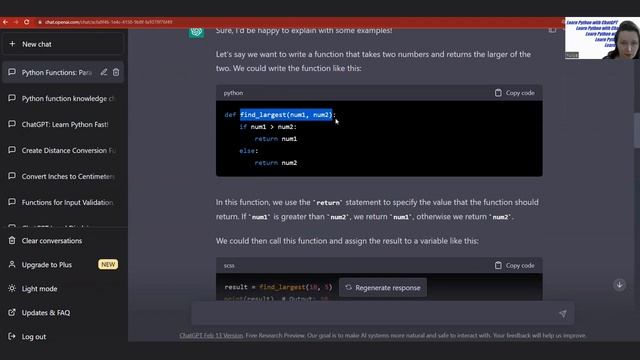Open Functions for Input Validation chat

(x=63, y=202)
